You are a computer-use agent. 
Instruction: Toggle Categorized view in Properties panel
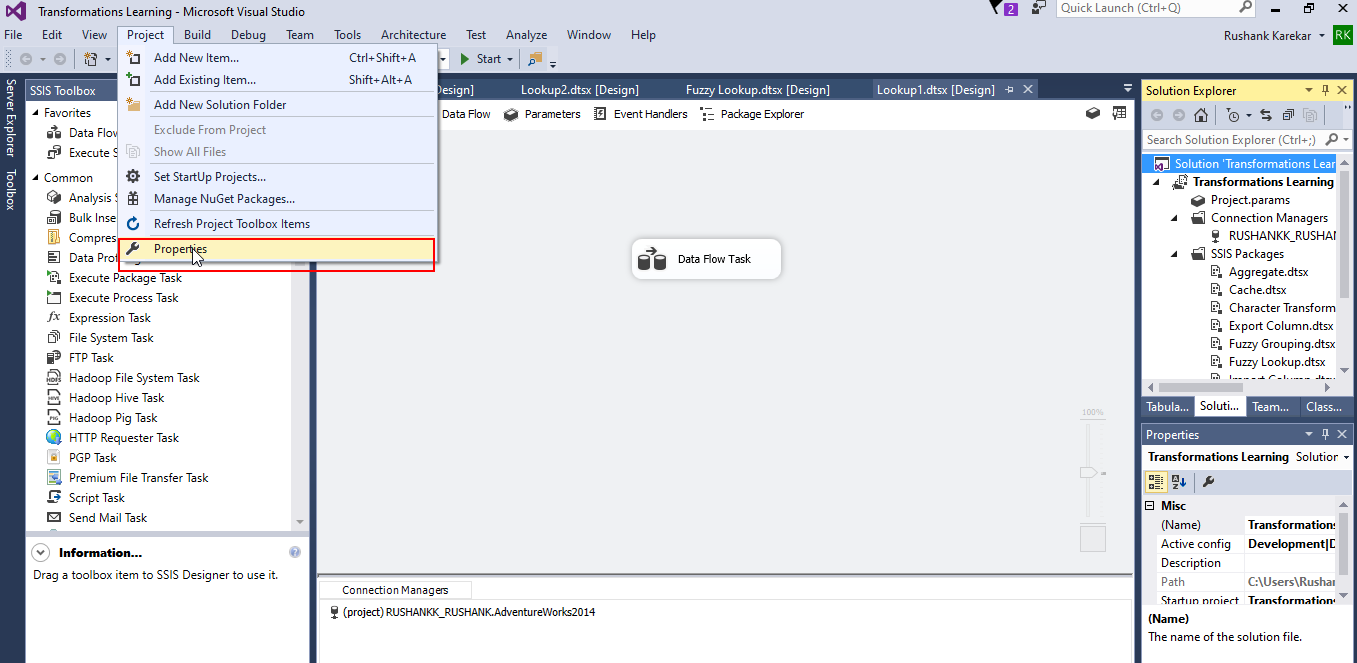pos(1156,482)
